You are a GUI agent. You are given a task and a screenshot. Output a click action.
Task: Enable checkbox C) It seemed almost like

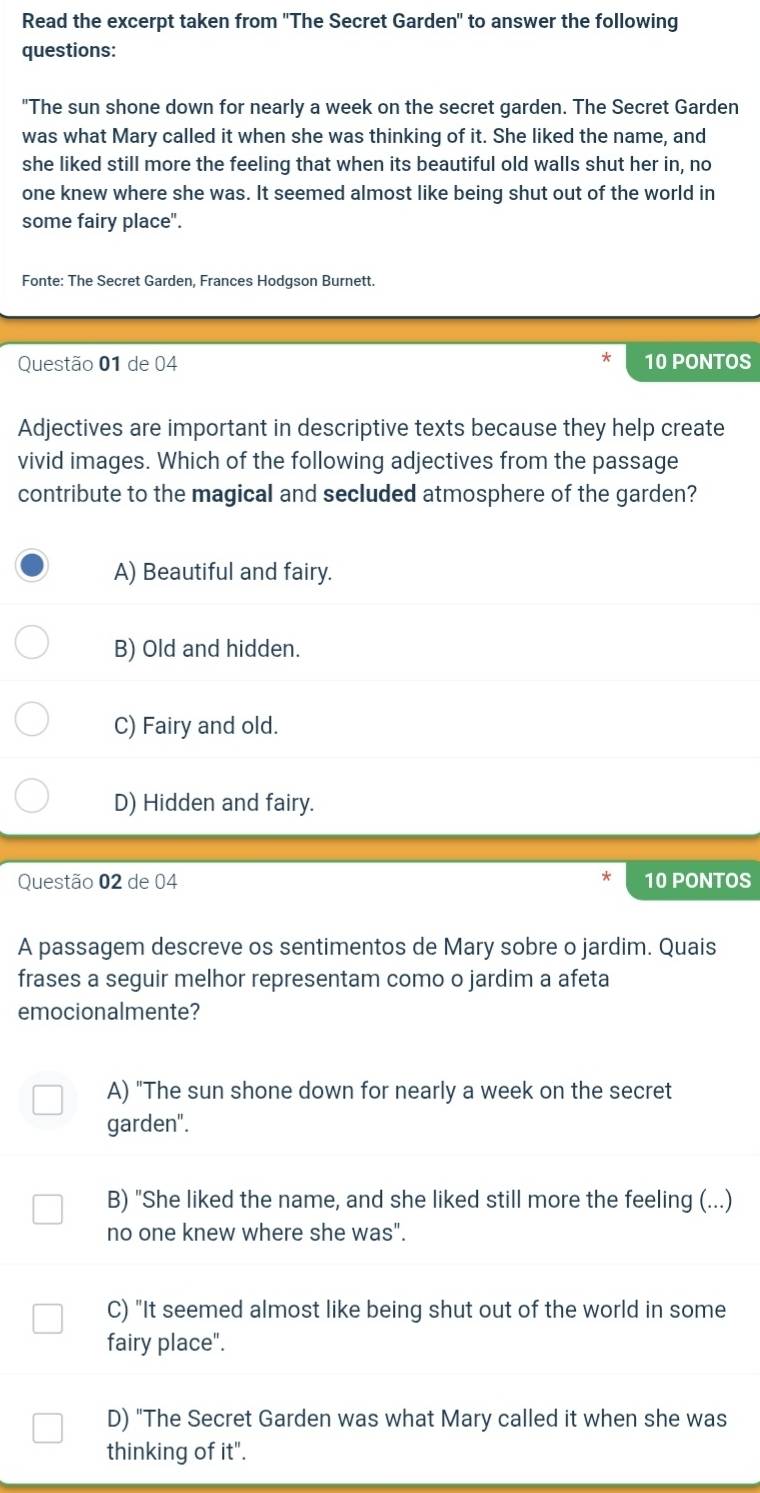point(48,1320)
